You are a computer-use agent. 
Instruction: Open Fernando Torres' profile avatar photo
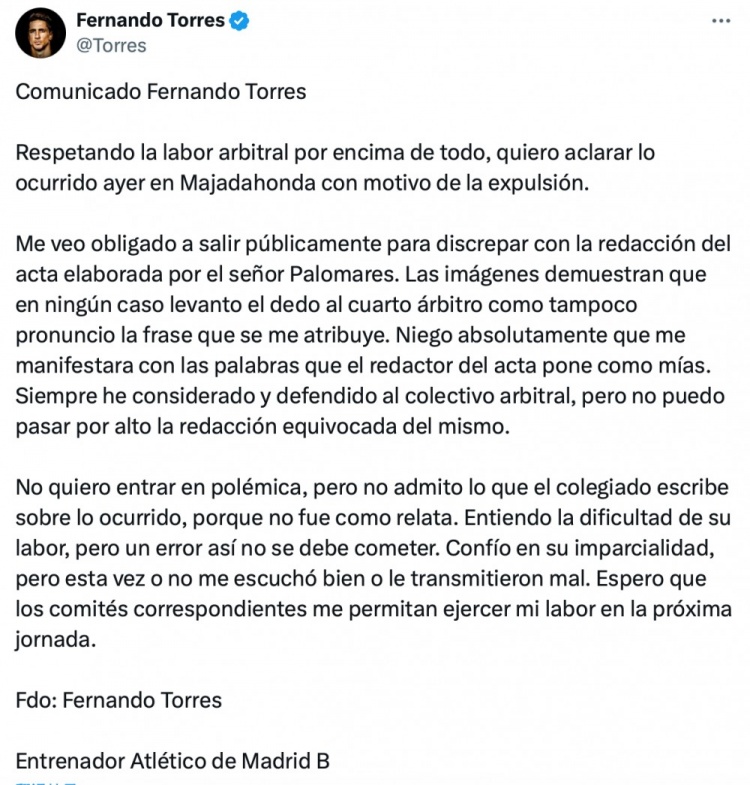click(x=41, y=33)
